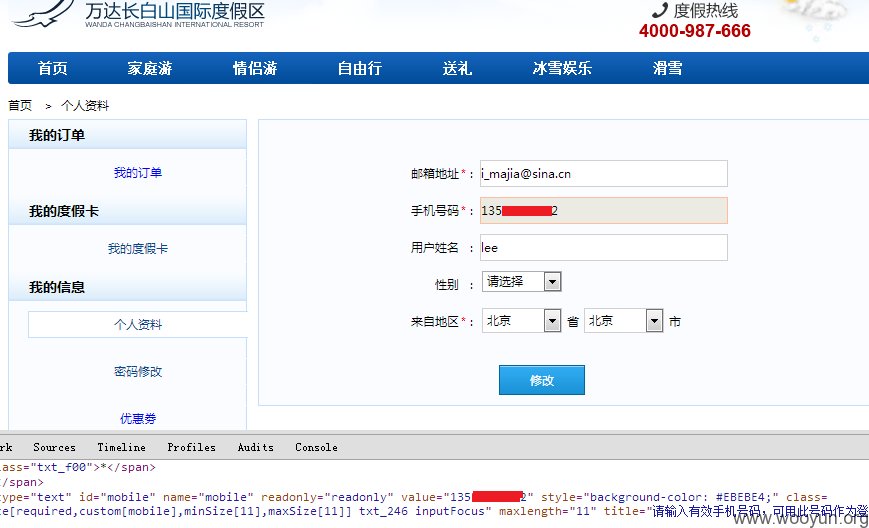Open the city dropdown before 市
The height and width of the screenshot is (528, 869).
[x=623, y=320]
